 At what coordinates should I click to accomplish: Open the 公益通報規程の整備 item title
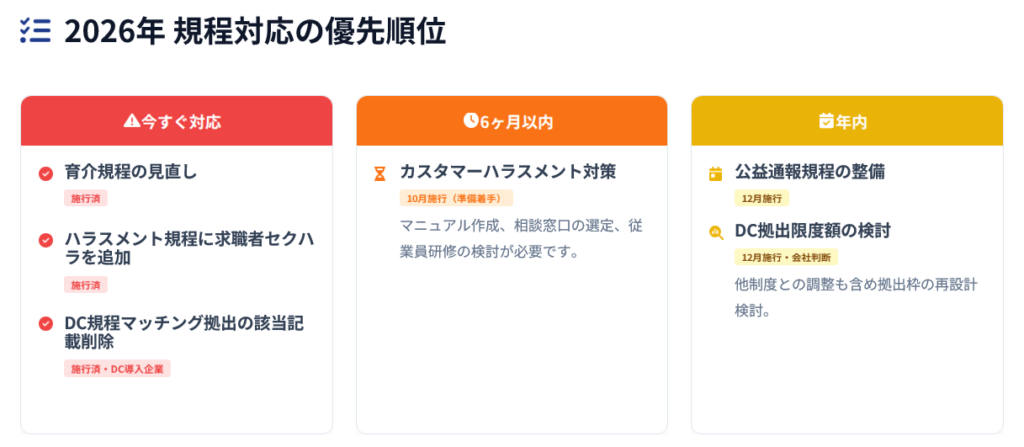click(810, 172)
